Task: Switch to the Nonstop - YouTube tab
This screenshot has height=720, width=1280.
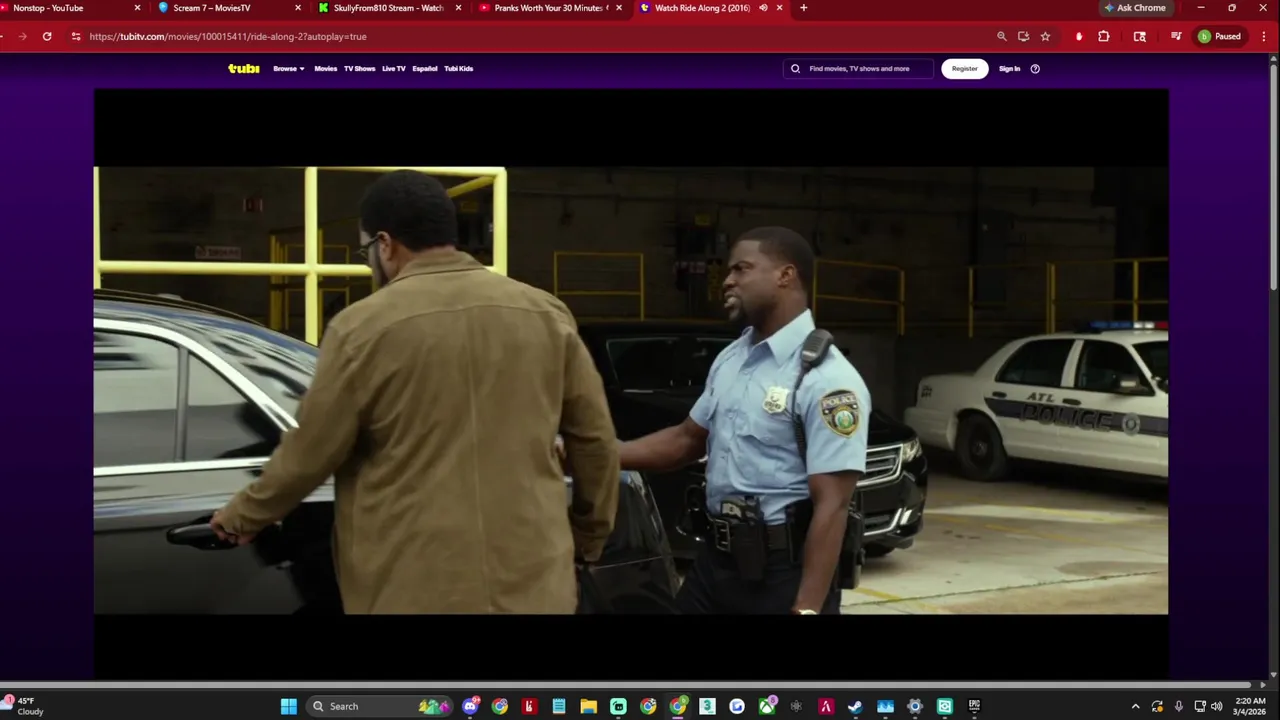Action: (x=66, y=8)
